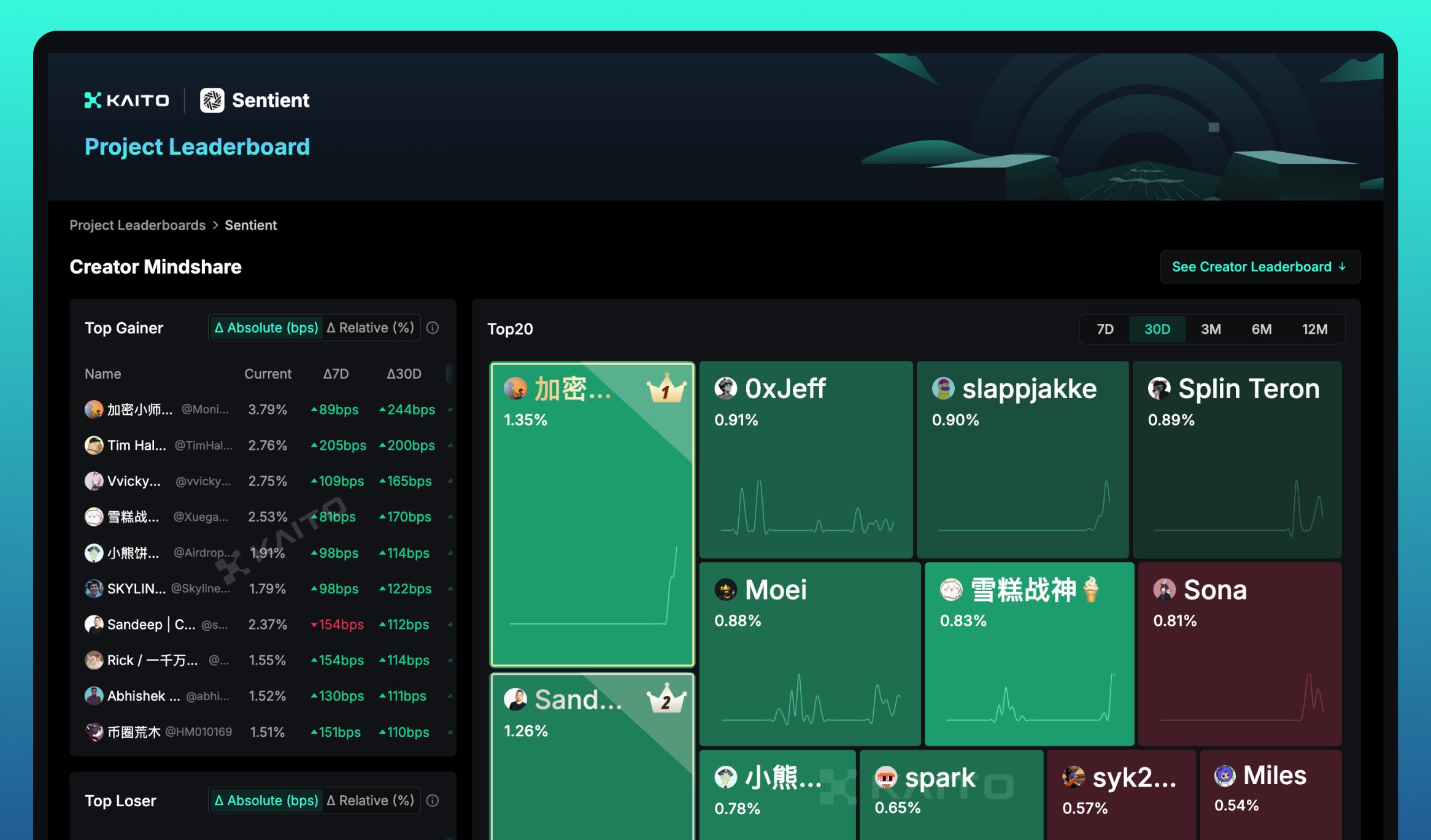The height and width of the screenshot is (840, 1431).
Task: Click 0xJeff's avatar on his card
Action: [726, 387]
